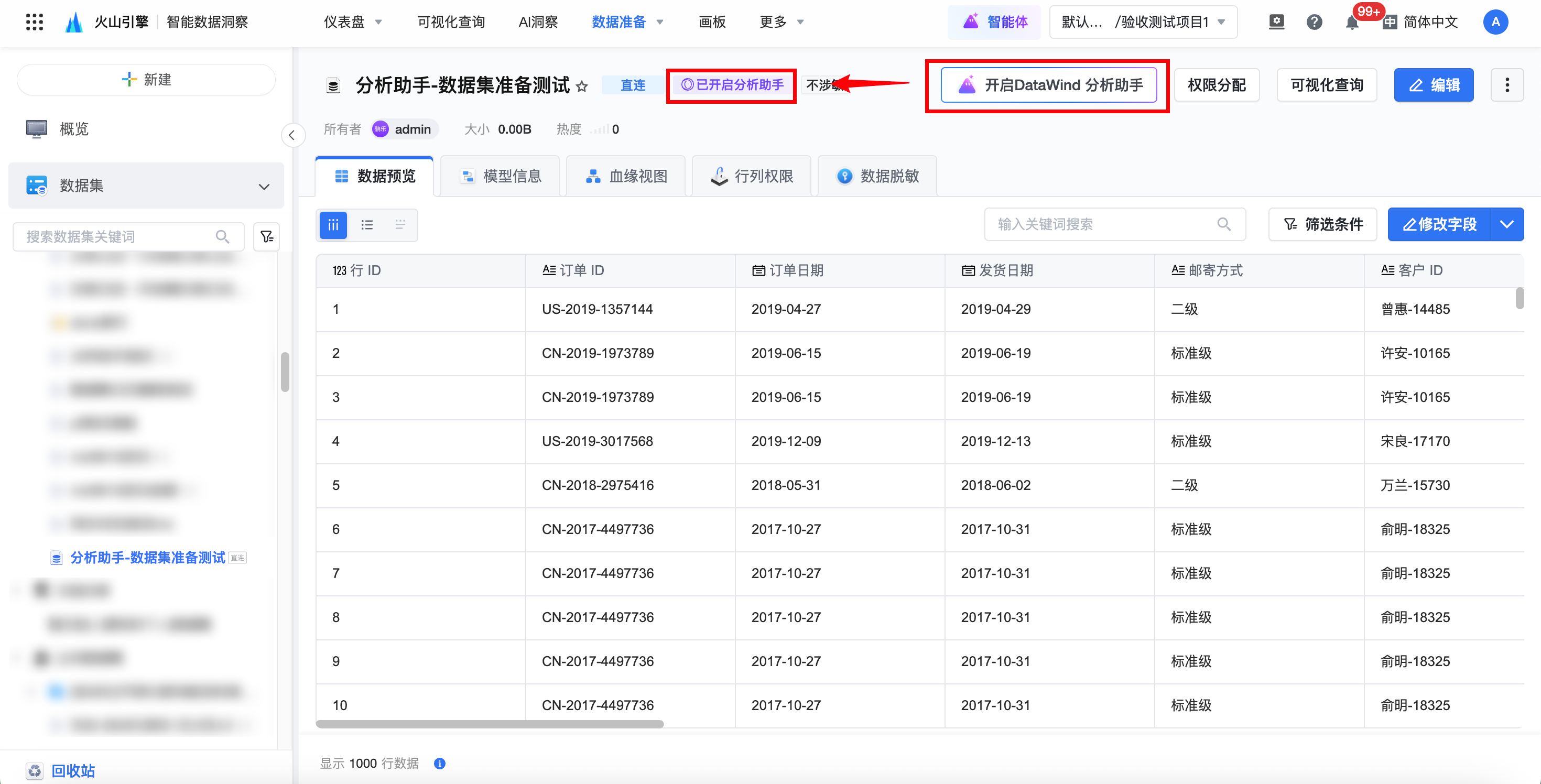This screenshot has width=1541, height=784.
Task: Select the 数据预览 tab
Action: [x=374, y=176]
